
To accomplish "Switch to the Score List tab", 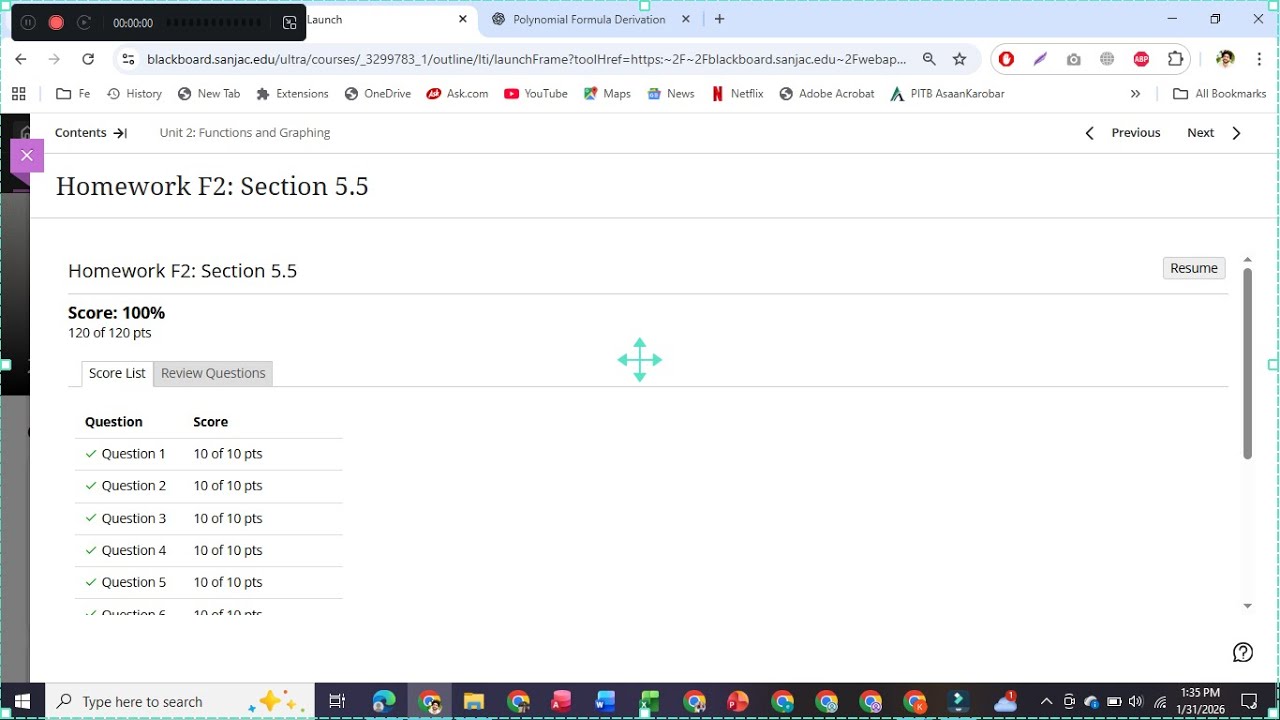I will [x=117, y=373].
